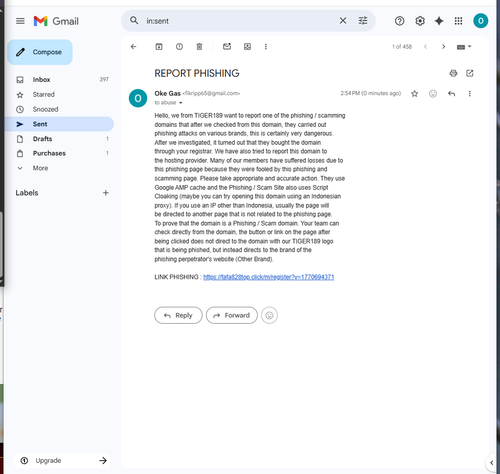Click sender avatar O of Oke Gas
Screen dimensions: 500x474
[x=138, y=98]
